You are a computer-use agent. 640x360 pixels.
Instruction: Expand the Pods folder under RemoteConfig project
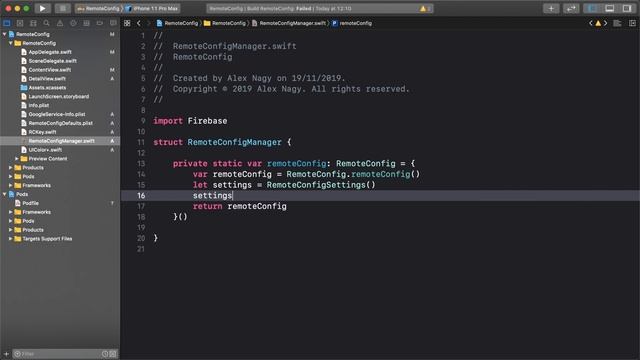click(11, 177)
